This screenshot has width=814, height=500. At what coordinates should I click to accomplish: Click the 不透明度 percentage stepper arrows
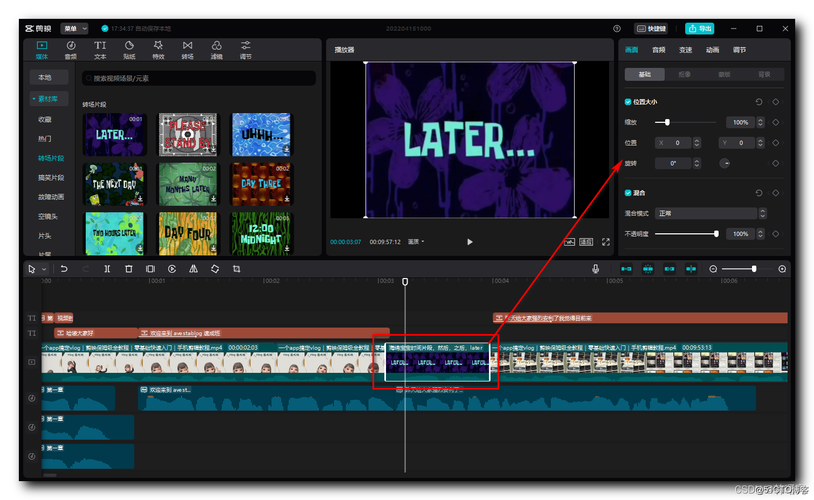click(x=760, y=234)
